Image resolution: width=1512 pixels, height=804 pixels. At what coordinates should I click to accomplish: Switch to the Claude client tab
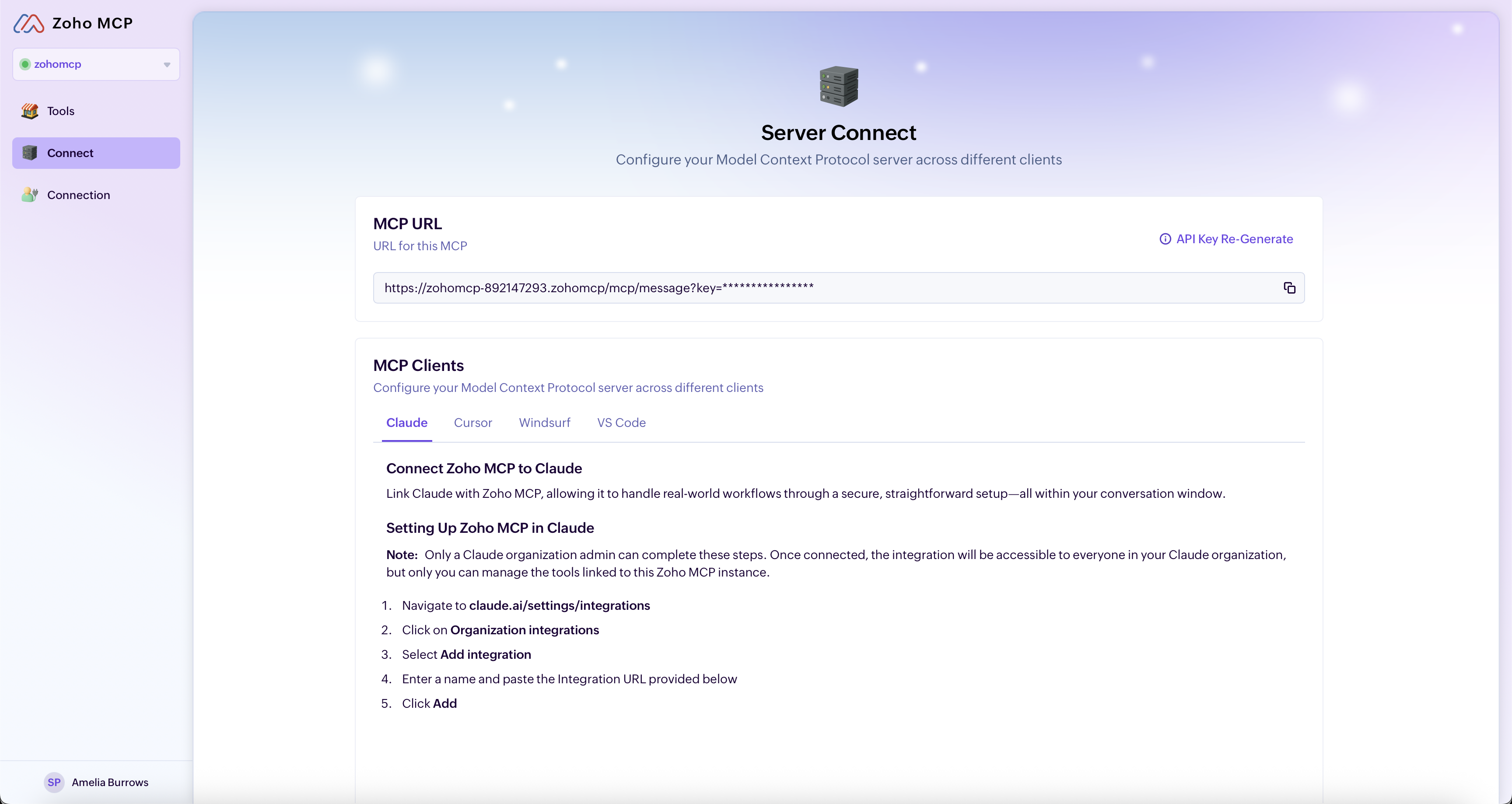coord(407,423)
